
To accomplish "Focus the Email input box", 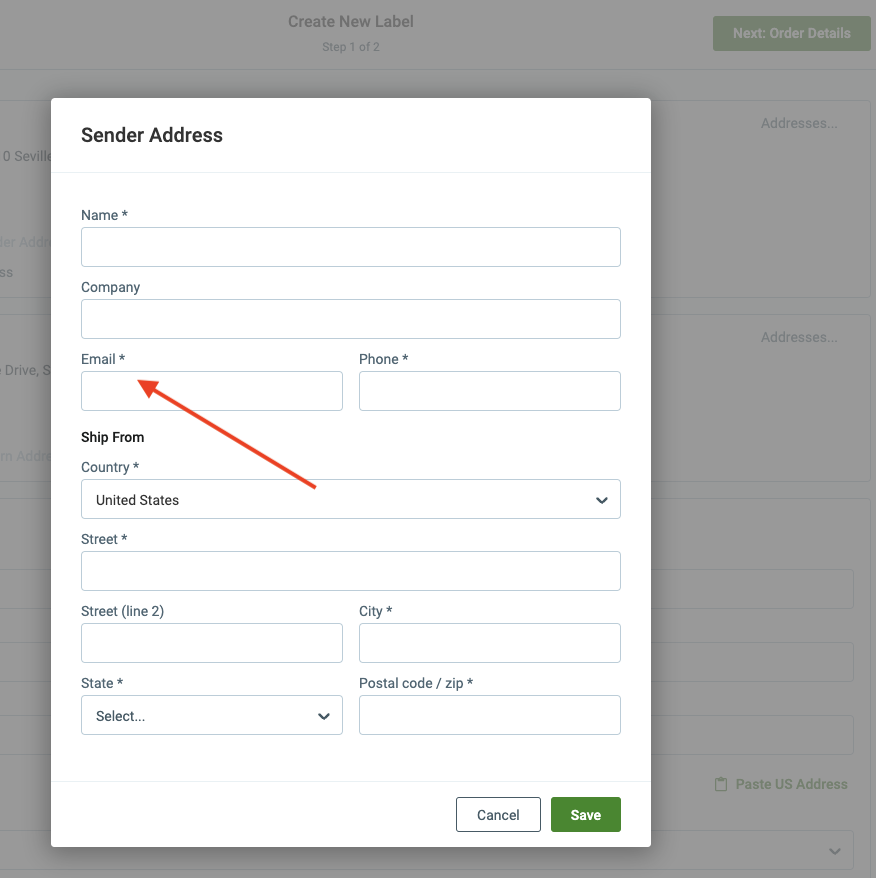I will [211, 391].
